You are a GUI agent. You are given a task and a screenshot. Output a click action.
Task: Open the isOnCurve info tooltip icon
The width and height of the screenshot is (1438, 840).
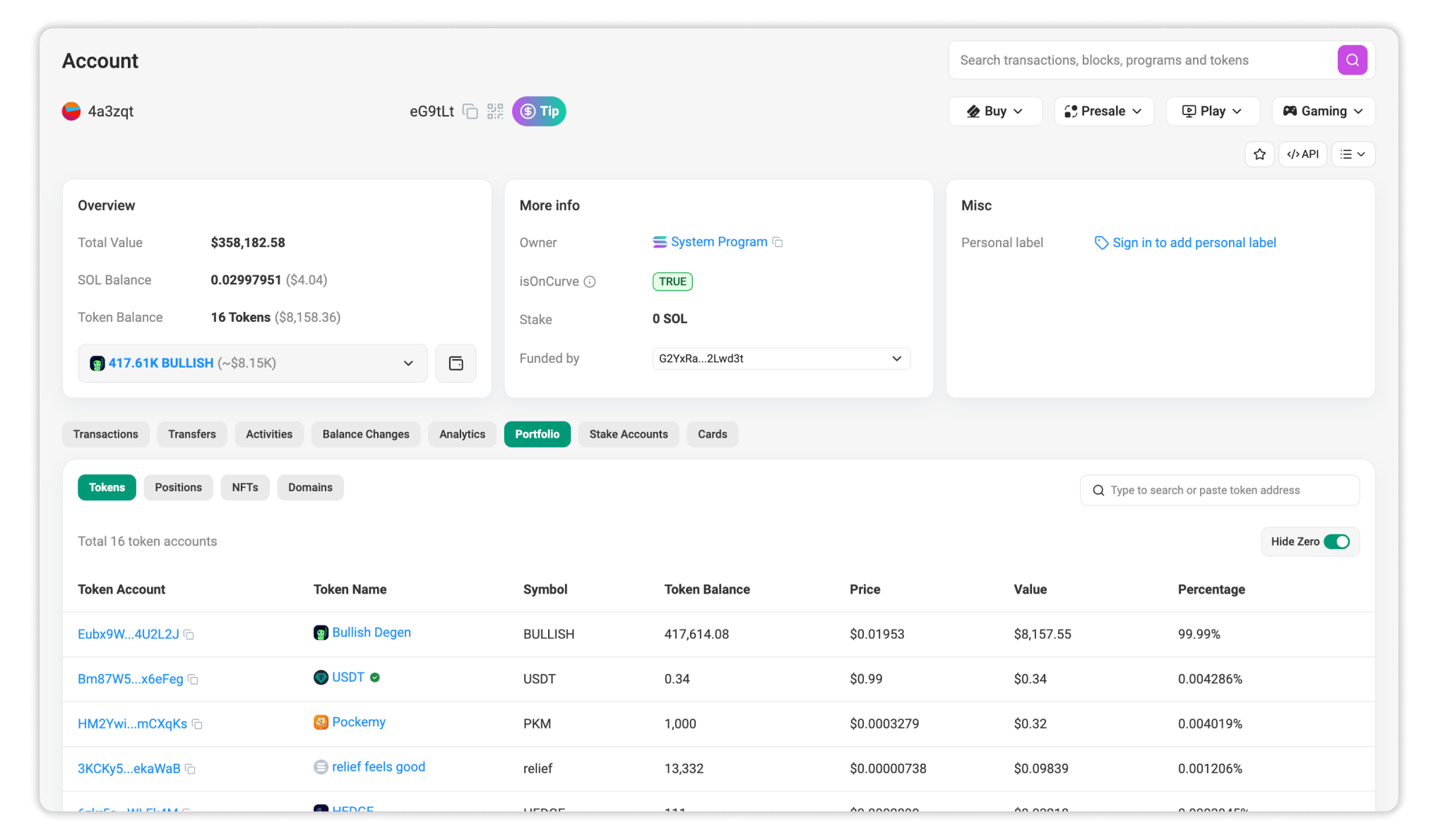click(x=590, y=281)
